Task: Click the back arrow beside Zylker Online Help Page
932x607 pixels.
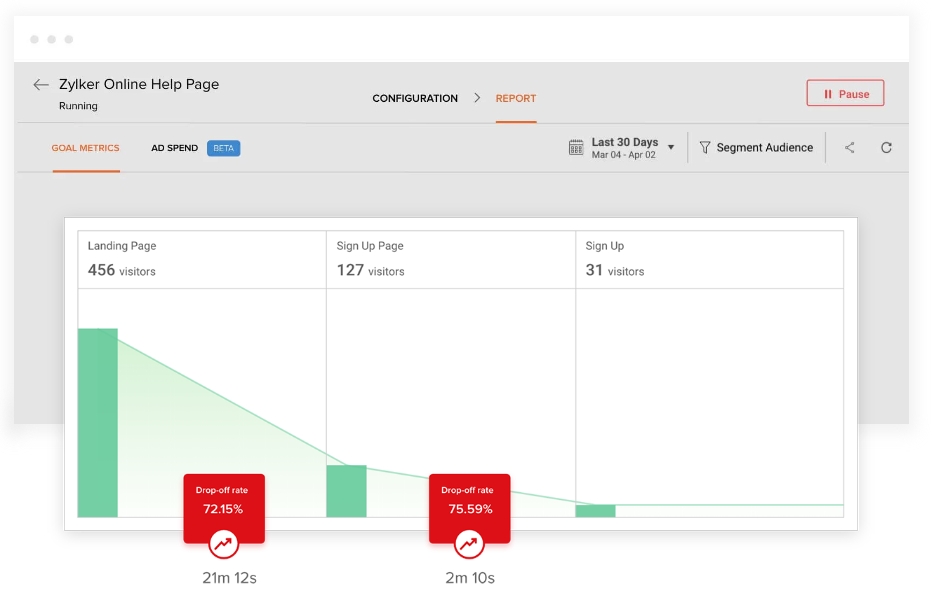Action: click(x=40, y=85)
